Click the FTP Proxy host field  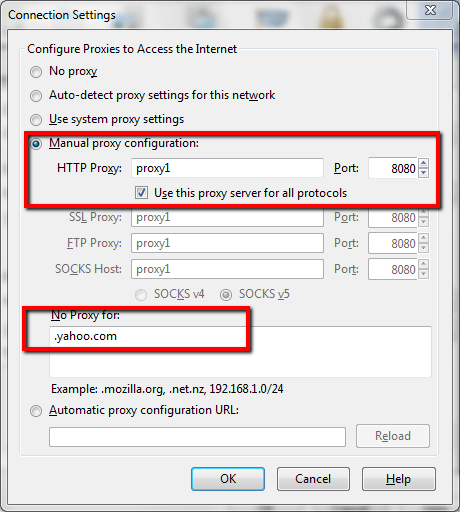227,243
